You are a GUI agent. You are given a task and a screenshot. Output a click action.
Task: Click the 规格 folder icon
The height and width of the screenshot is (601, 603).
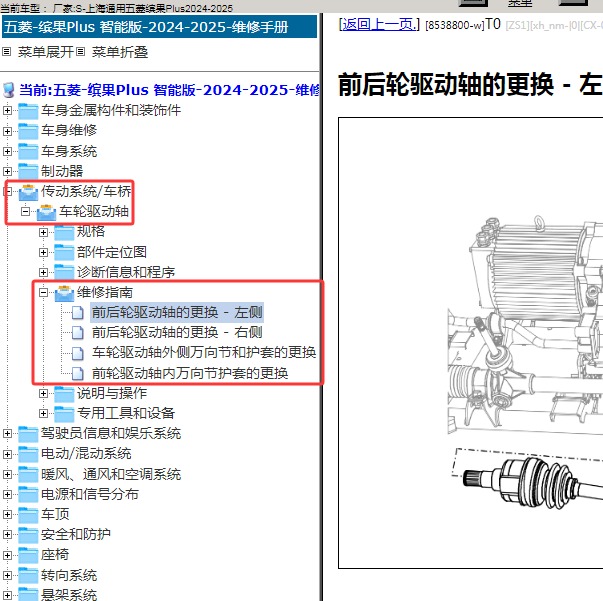(64, 232)
